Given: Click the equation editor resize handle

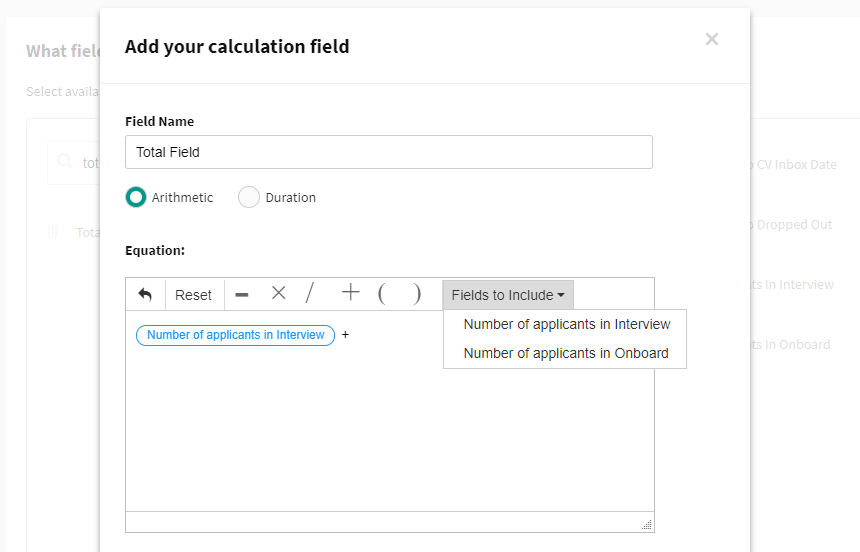Looking at the screenshot, I should tap(647, 525).
